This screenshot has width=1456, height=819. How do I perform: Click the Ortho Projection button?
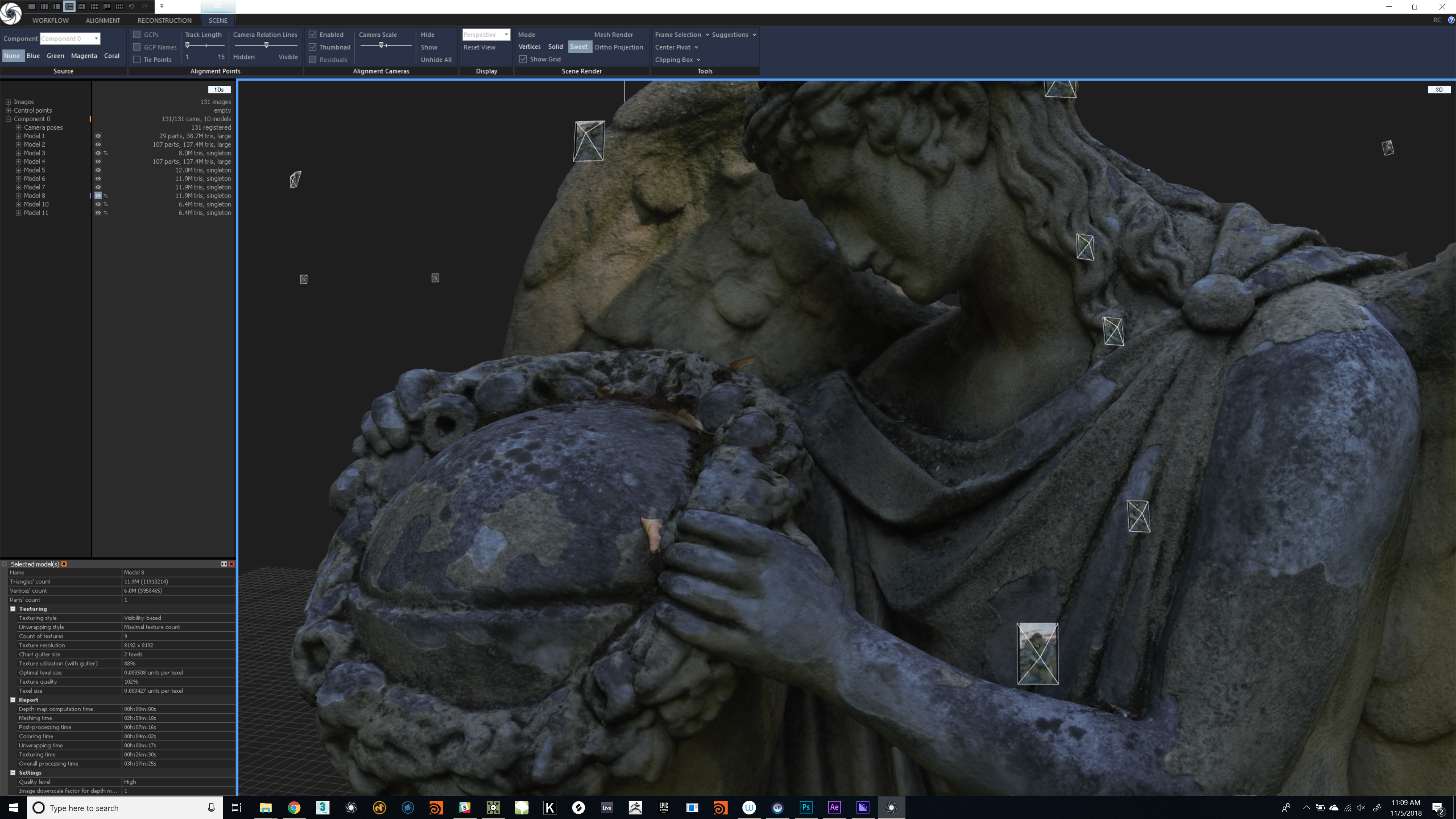tap(618, 47)
